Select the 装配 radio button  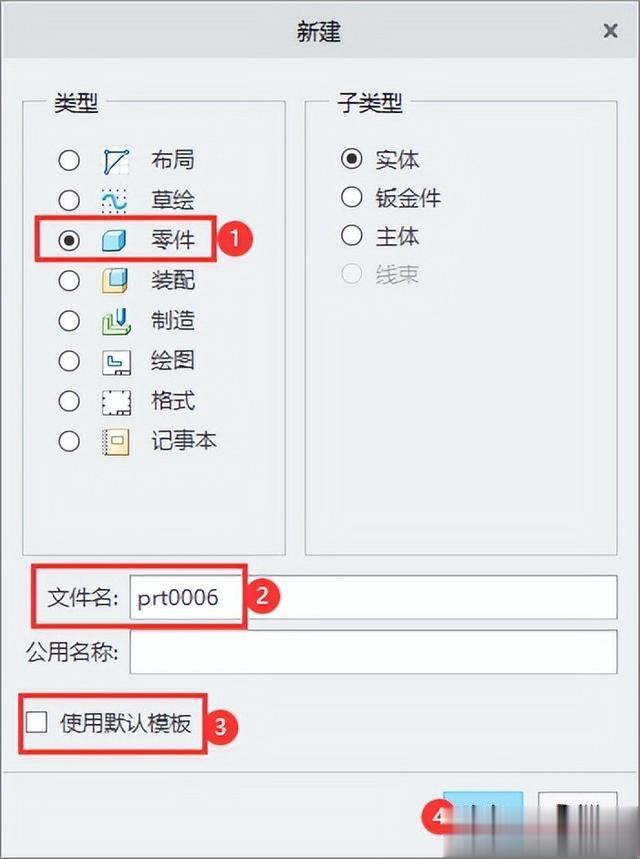(x=69, y=280)
